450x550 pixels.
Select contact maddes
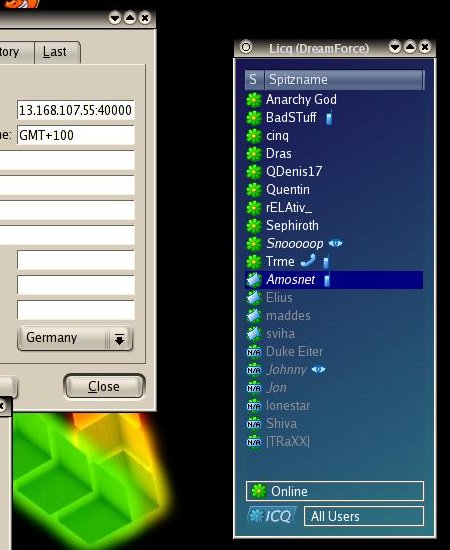click(288, 316)
